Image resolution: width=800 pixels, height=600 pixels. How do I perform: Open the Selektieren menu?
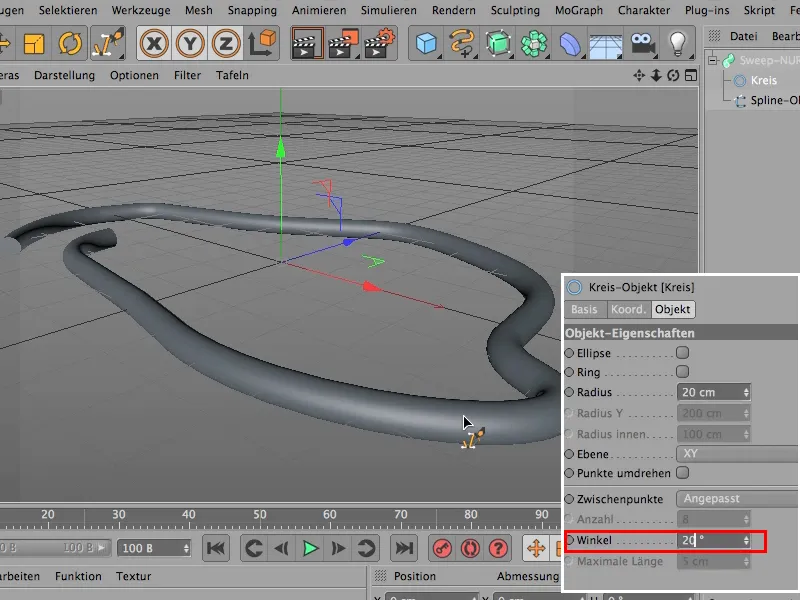click(68, 10)
